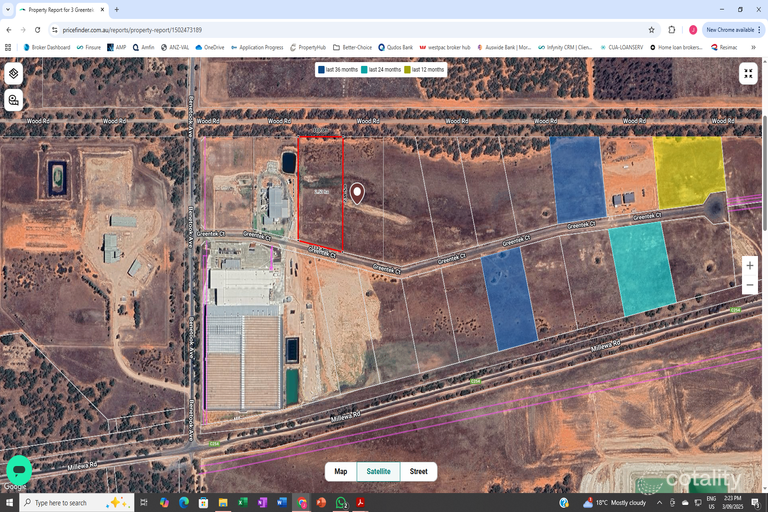
Task: Open the PropertyHub bookmark
Action: (x=307, y=47)
